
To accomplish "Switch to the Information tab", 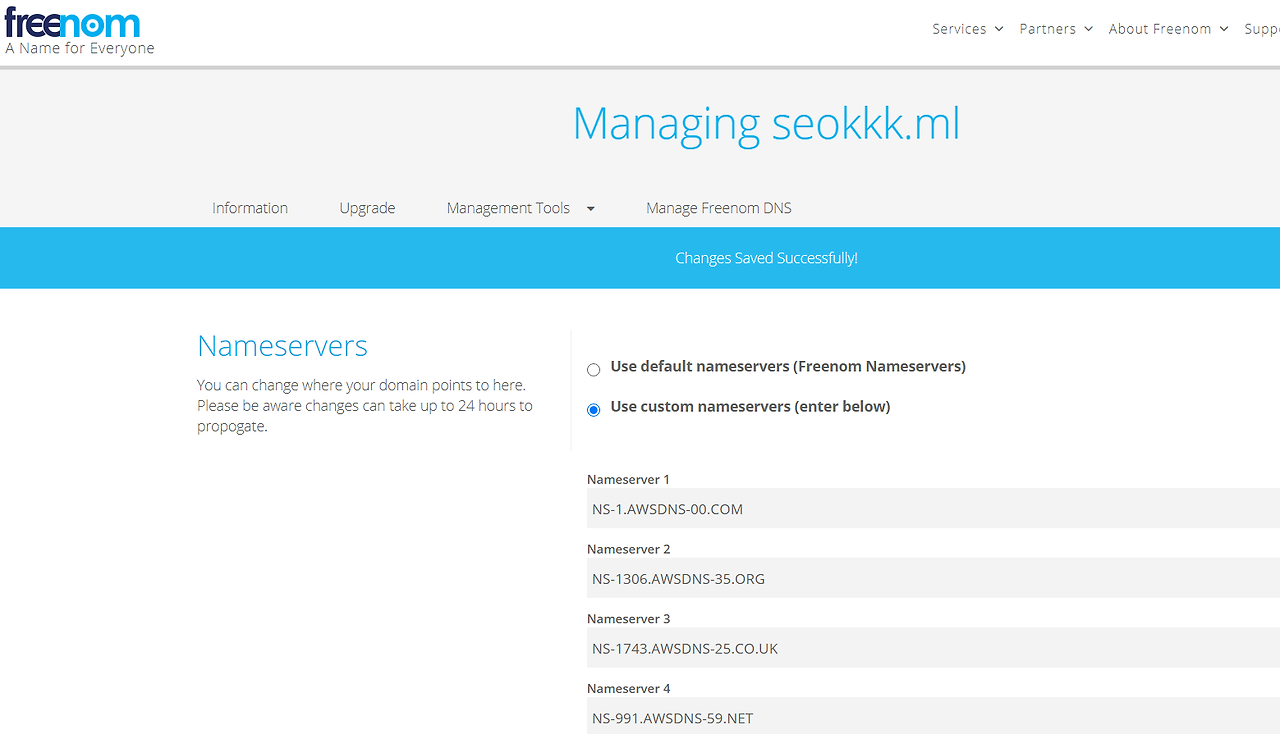I will pos(250,208).
